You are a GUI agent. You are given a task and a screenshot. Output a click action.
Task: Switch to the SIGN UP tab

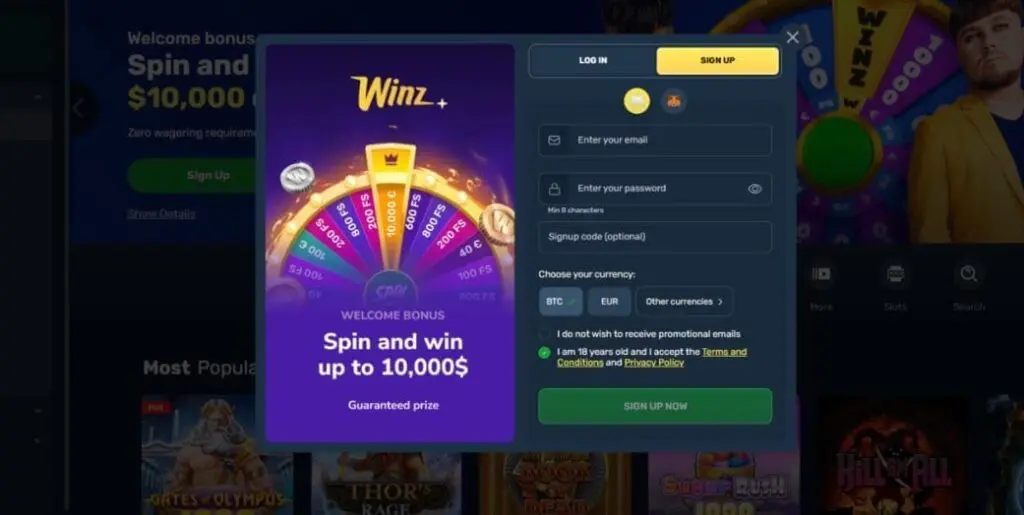718,61
